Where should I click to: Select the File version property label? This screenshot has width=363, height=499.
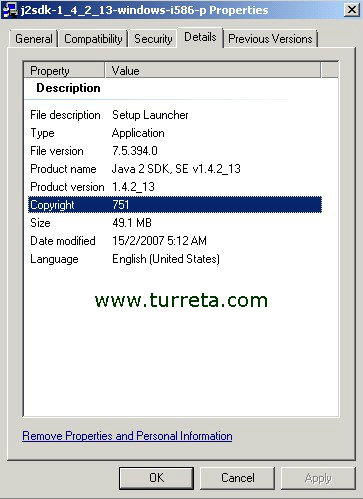pos(57,151)
